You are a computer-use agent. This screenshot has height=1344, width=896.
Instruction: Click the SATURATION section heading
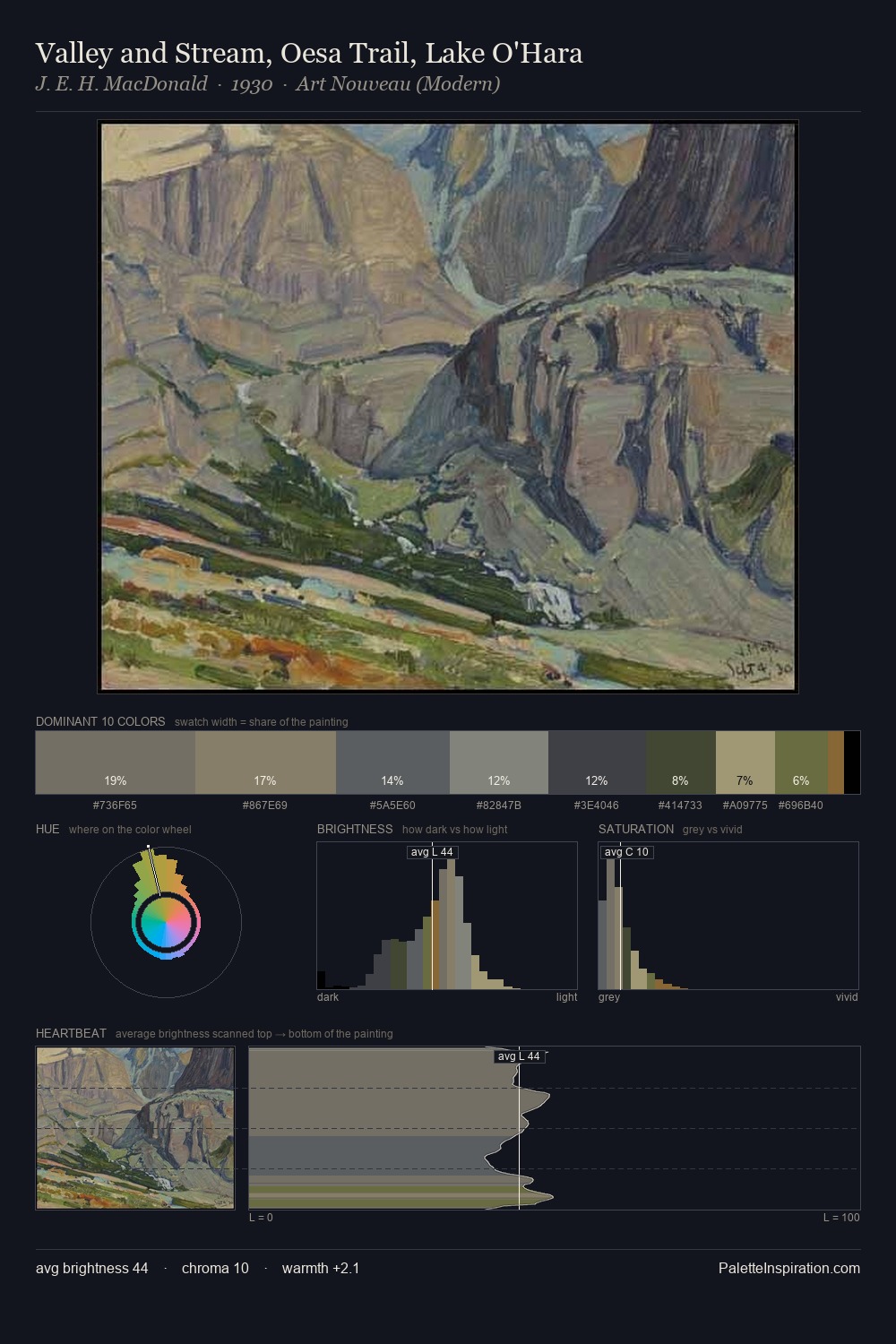(636, 829)
